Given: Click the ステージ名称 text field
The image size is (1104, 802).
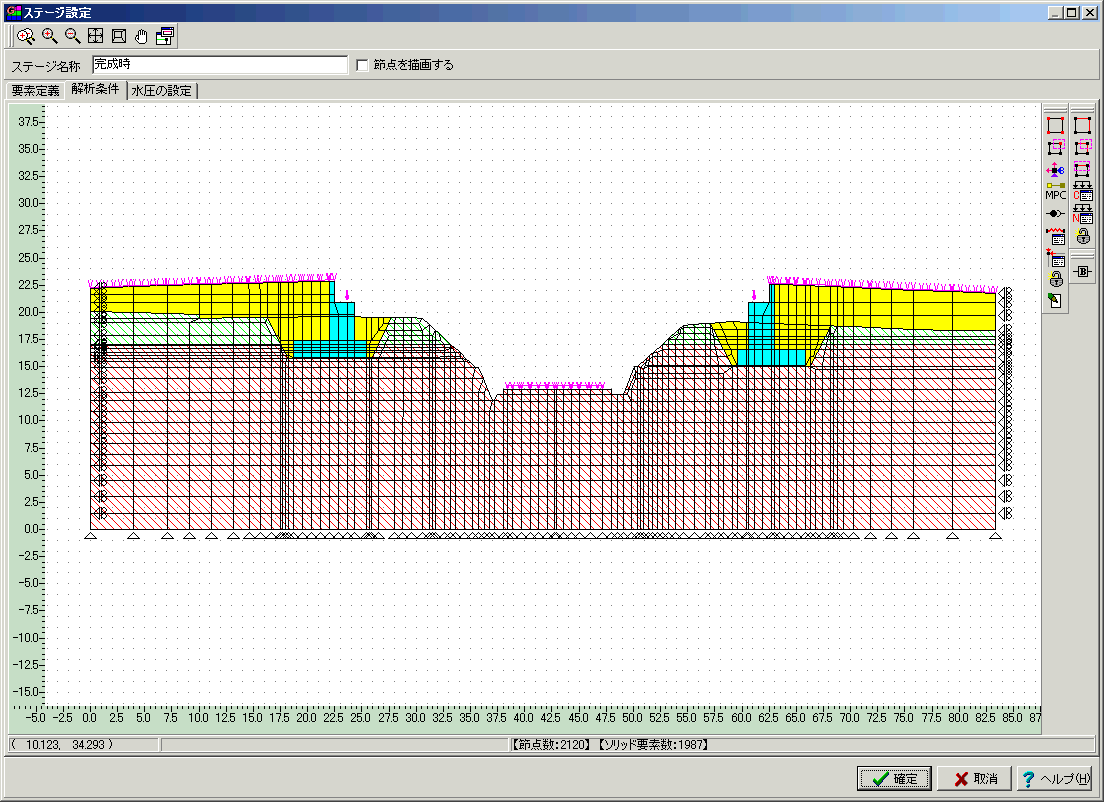Looking at the screenshot, I should 218,65.
